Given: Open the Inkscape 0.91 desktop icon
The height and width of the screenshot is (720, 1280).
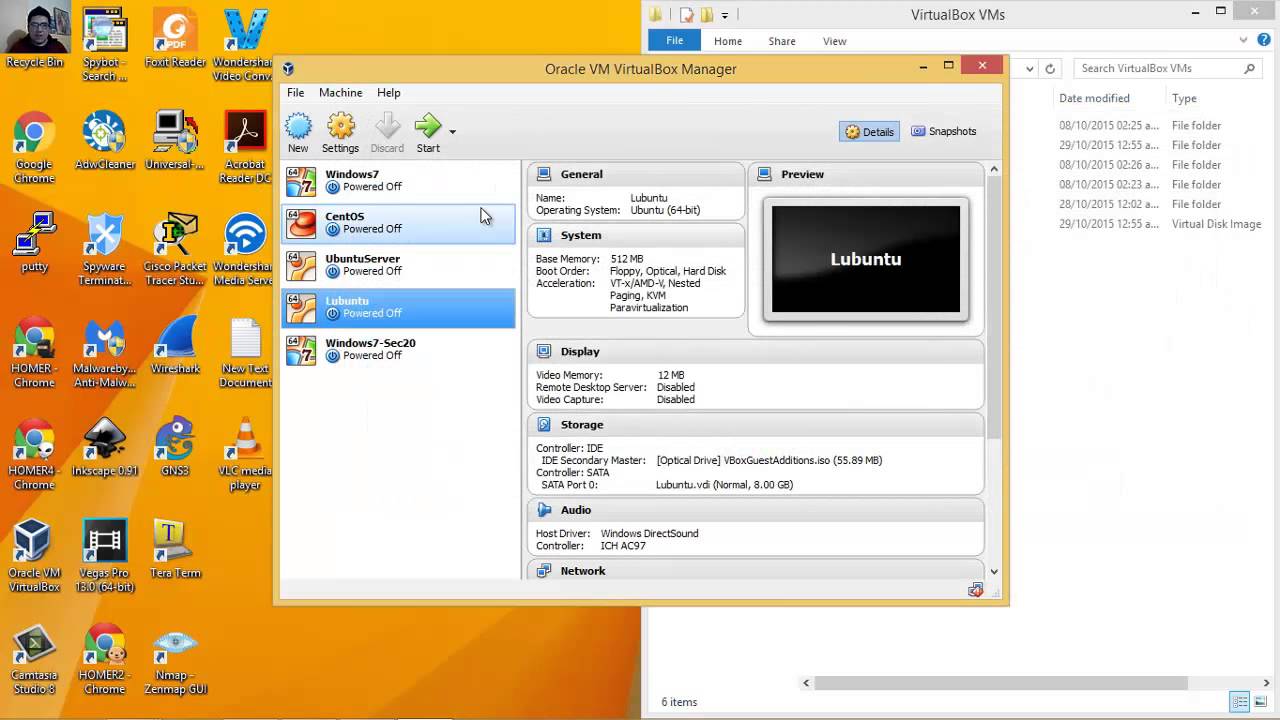Looking at the screenshot, I should pos(104,447).
